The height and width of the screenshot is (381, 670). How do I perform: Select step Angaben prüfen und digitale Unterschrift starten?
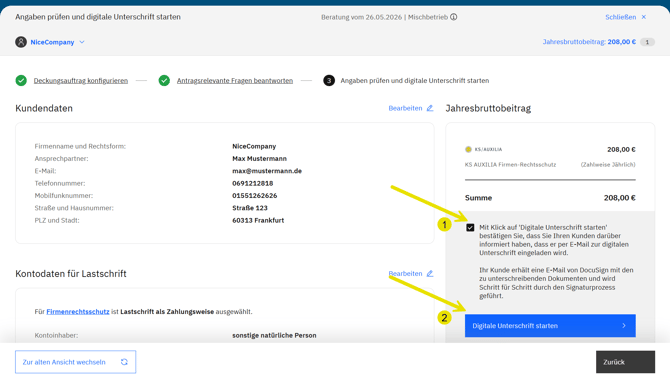tap(414, 80)
